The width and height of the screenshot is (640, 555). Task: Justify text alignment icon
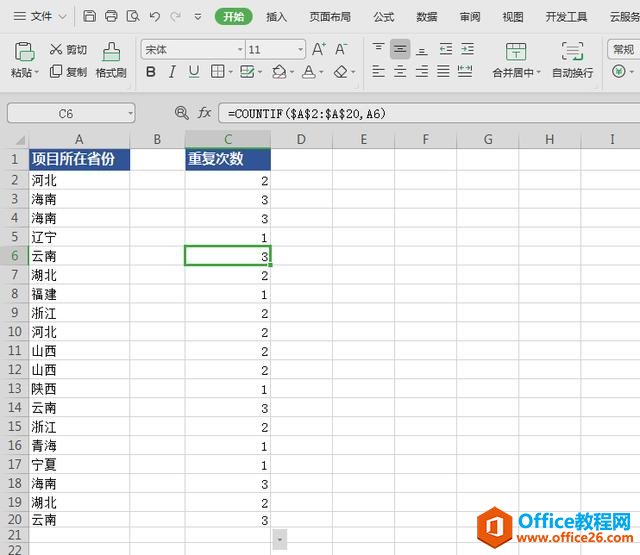(x=443, y=72)
